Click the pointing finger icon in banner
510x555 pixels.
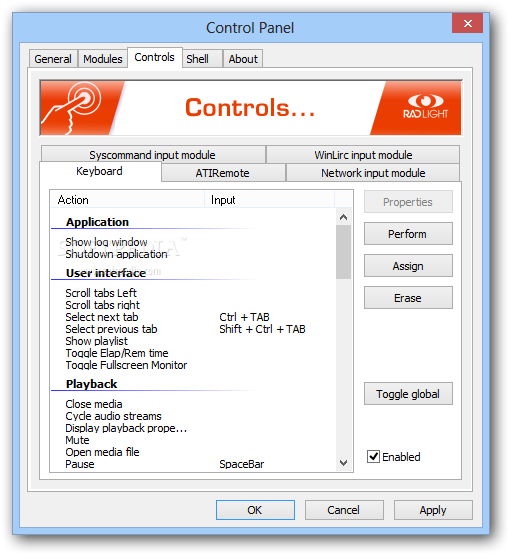pos(72,108)
